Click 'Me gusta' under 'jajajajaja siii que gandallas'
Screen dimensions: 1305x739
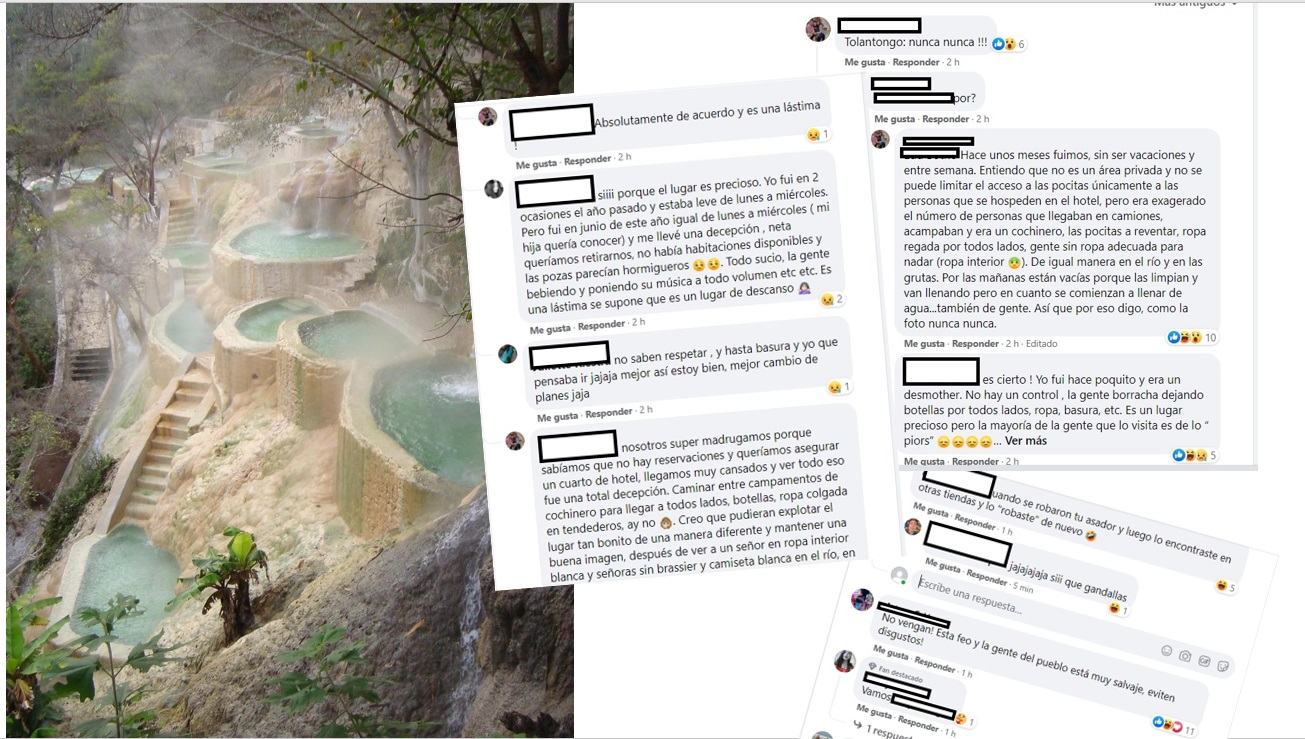click(x=945, y=565)
